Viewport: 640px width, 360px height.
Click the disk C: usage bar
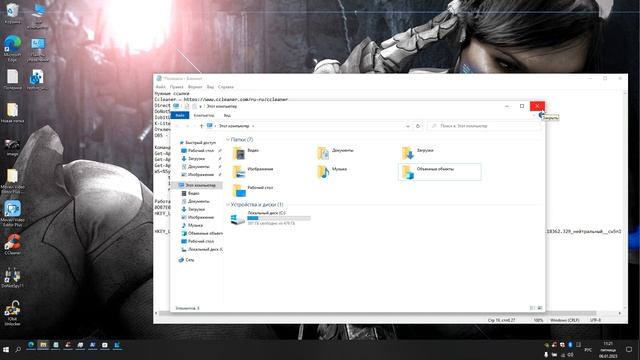pyautogui.click(x=279, y=218)
